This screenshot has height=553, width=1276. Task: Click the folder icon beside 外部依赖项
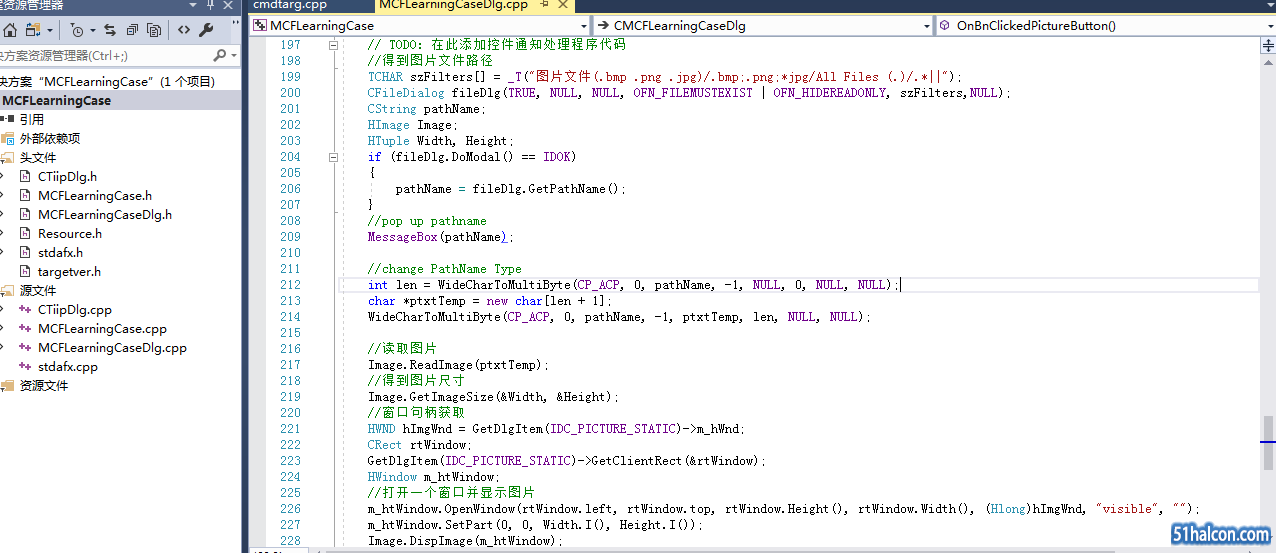tap(8, 138)
